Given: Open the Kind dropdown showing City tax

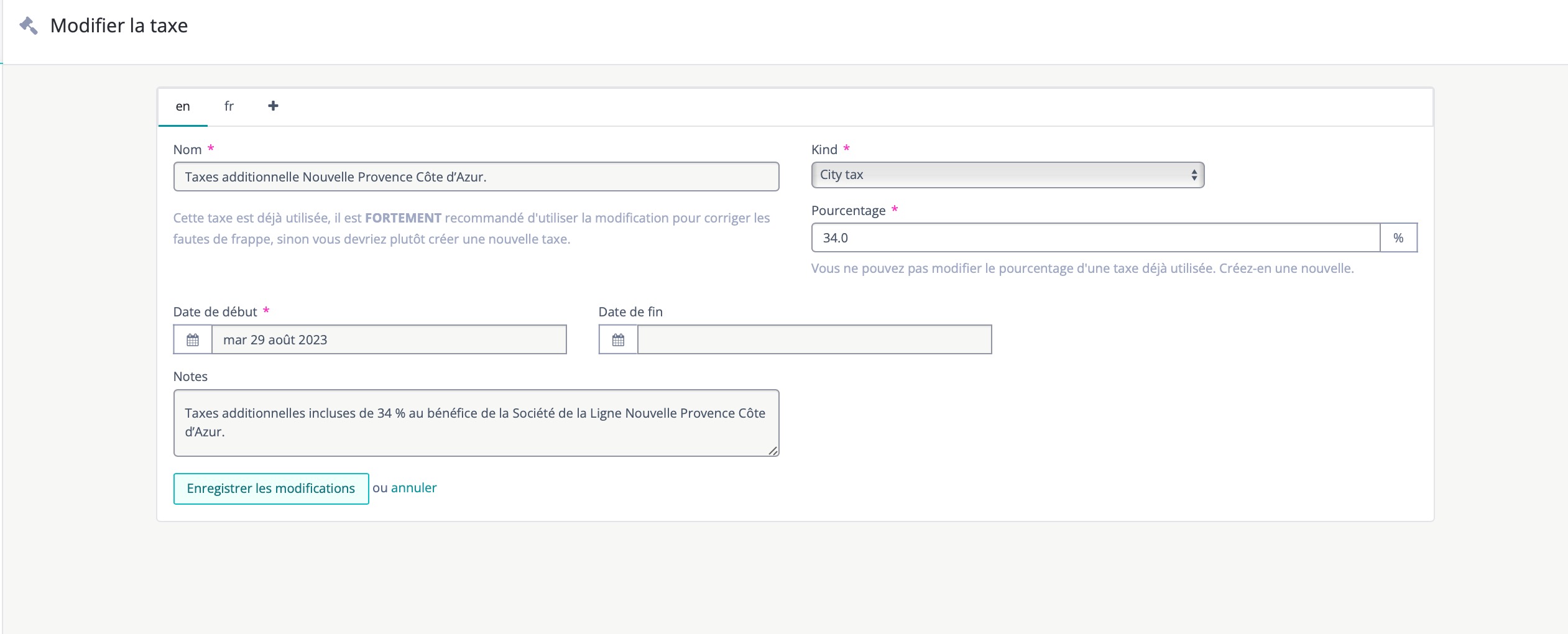Looking at the screenshot, I should coord(1007,175).
